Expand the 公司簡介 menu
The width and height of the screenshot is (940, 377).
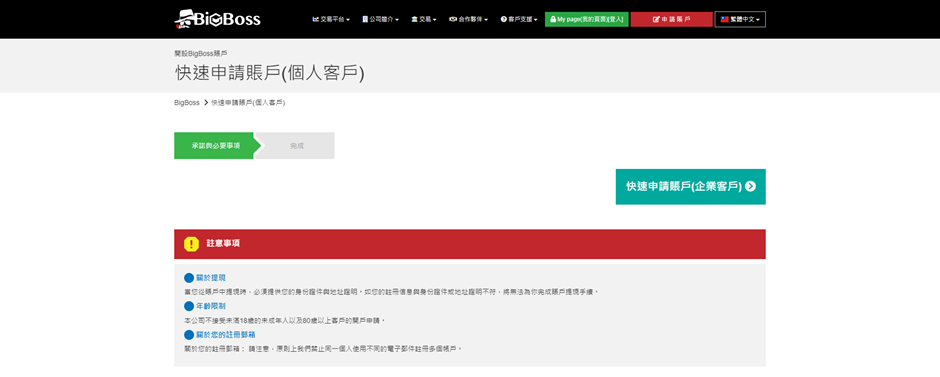click(x=381, y=19)
